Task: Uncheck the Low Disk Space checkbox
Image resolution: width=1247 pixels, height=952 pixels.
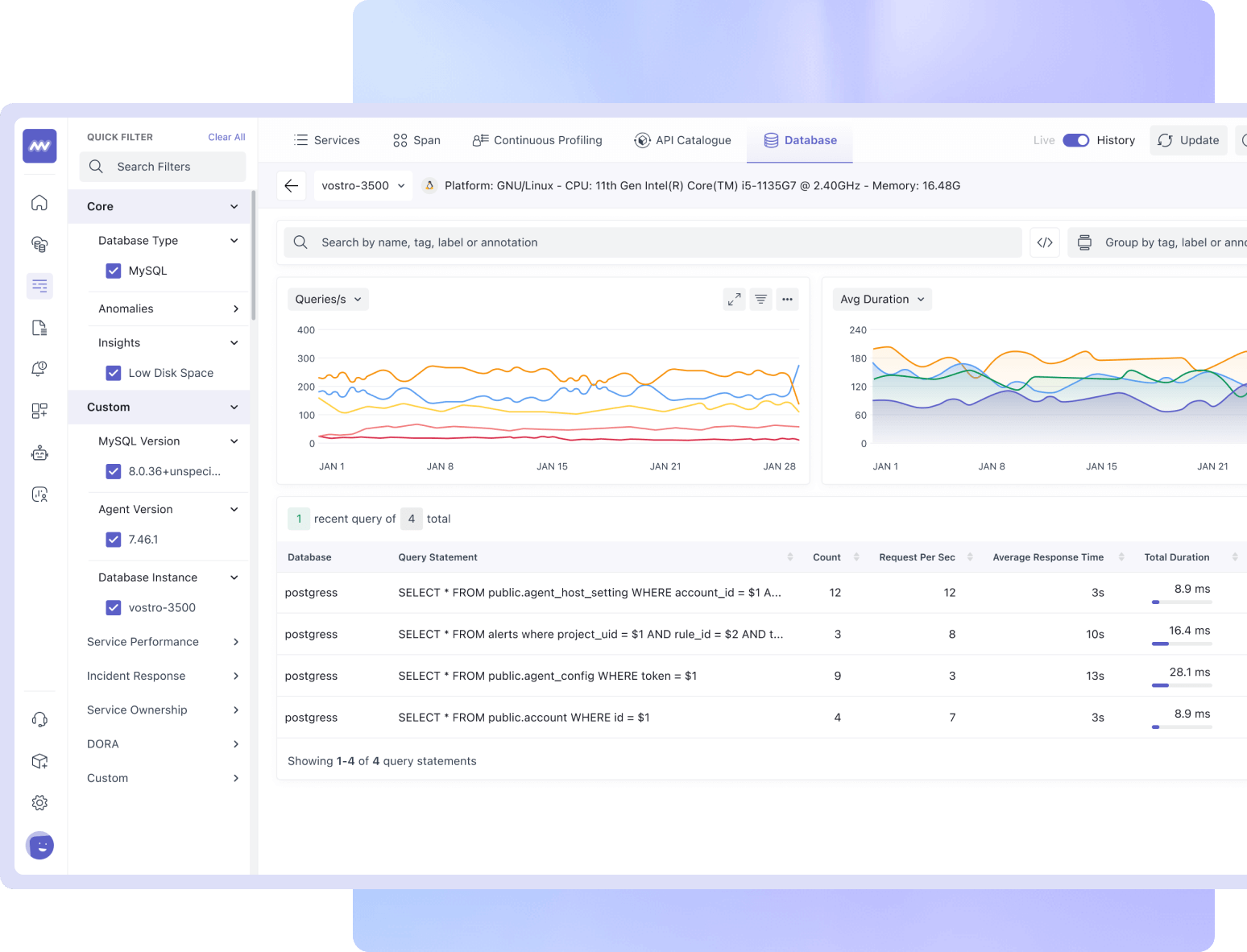Action: click(114, 373)
